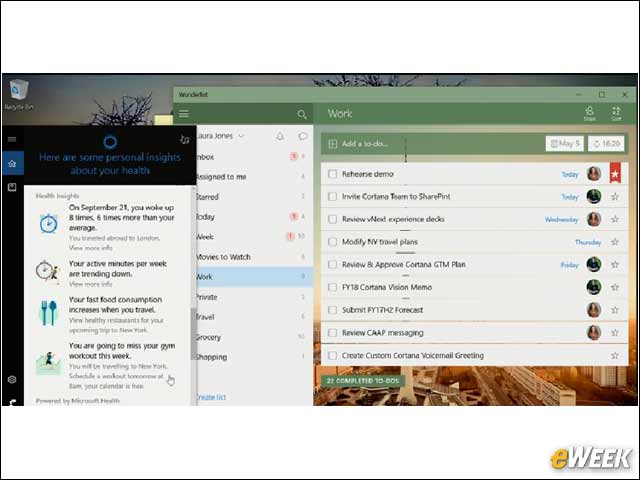Check off the Rehearse demo task

[333, 174]
